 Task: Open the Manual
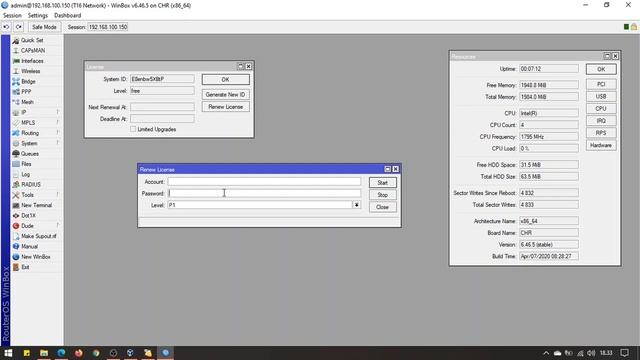(29, 247)
